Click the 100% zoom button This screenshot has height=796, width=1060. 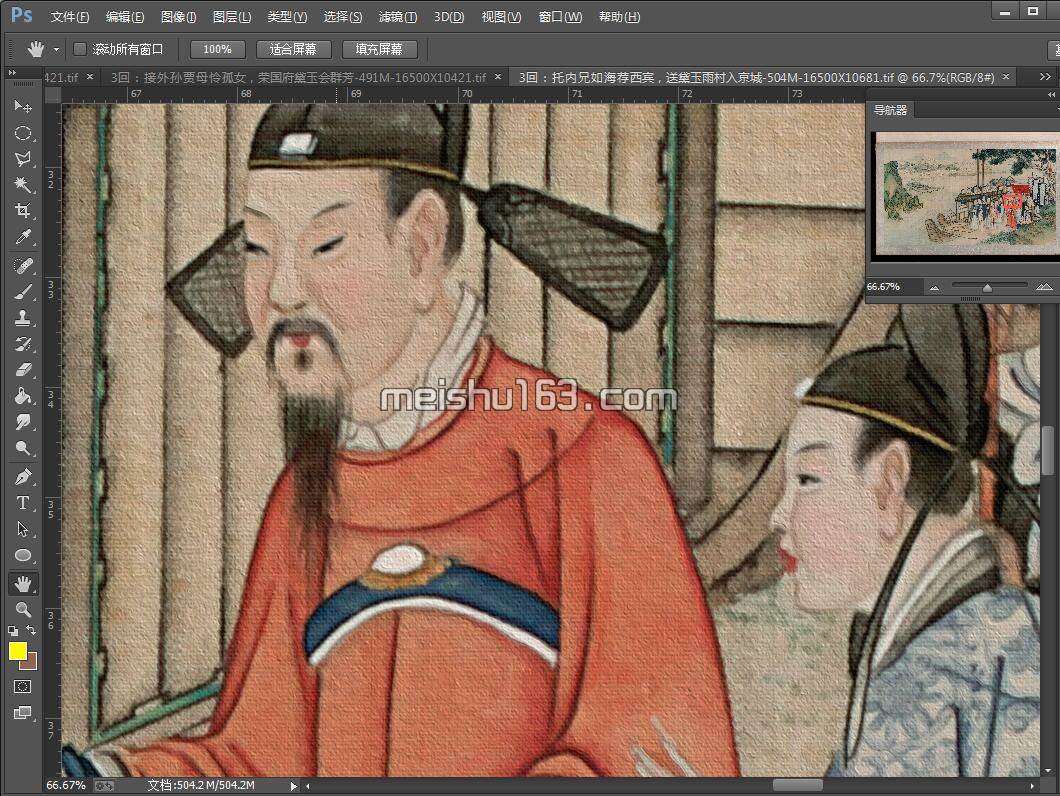(217, 49)
